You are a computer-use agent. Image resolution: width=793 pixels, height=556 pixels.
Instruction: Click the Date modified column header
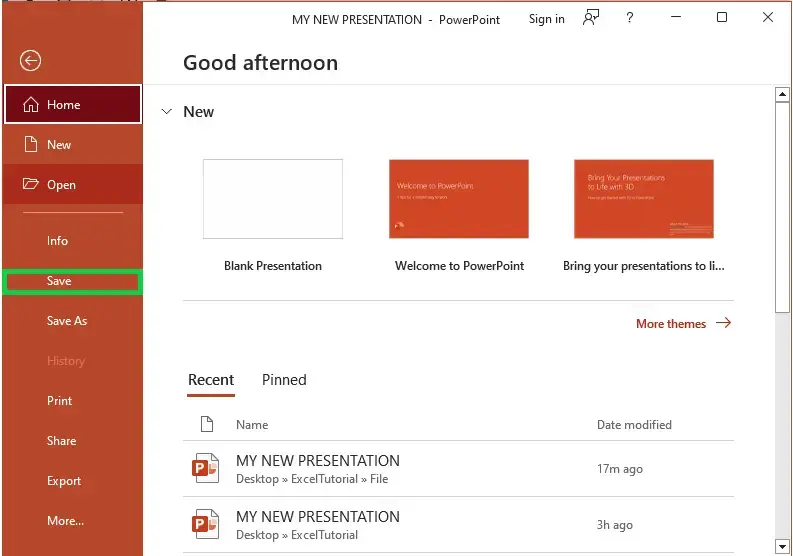tap(634, 424)
